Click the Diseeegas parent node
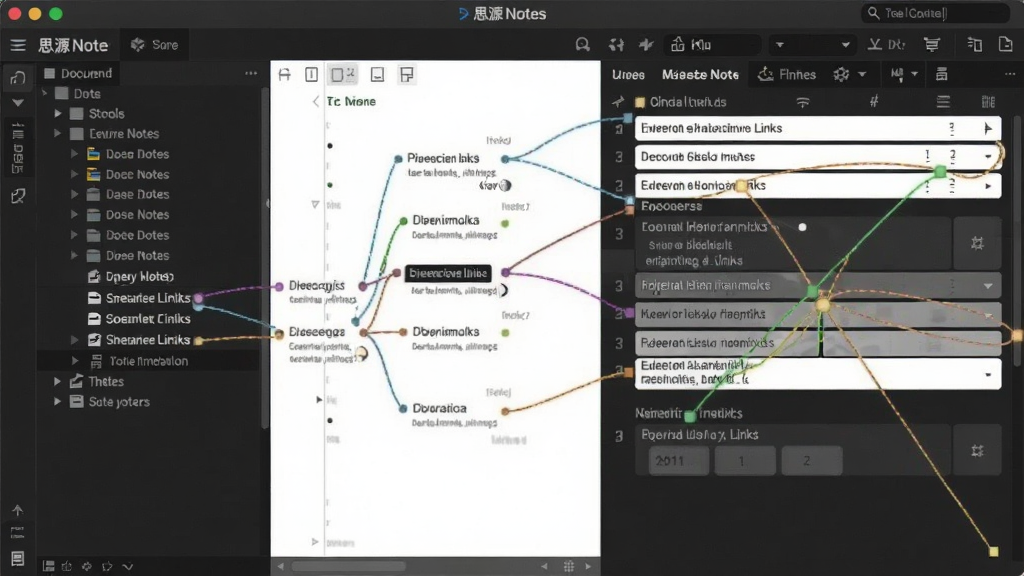 point(317,332)
